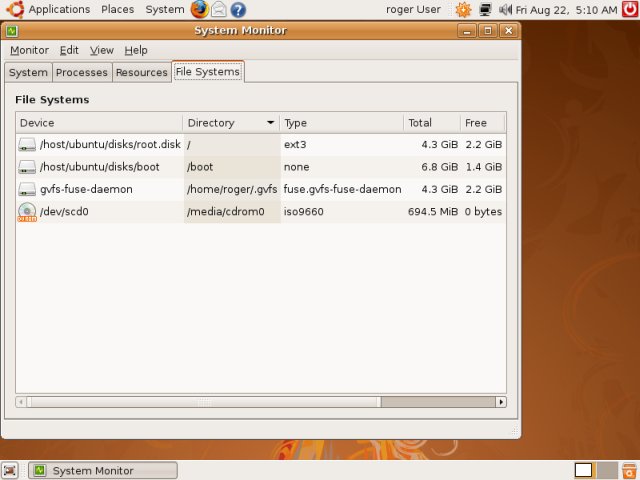Open the Firefox browser launcher icon
This screenshot has width=640, height=480.
pyautogui.click(x=200, y=9)
